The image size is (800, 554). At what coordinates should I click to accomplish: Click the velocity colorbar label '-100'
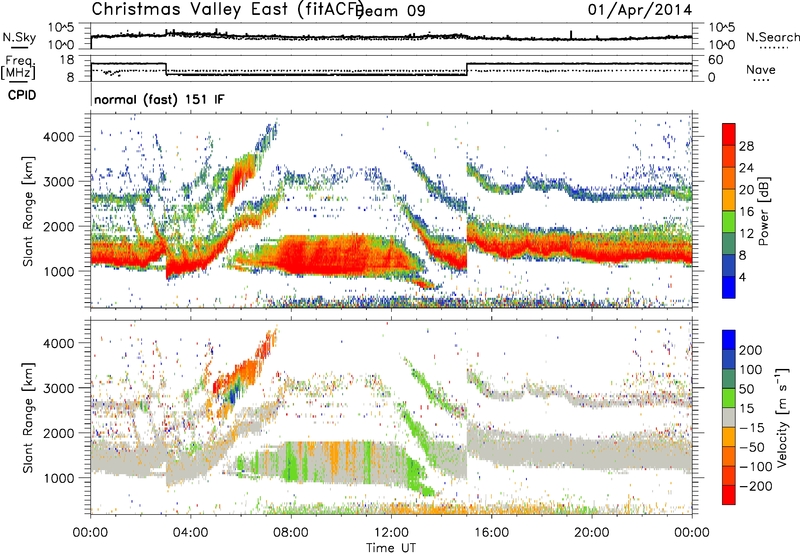755,467
